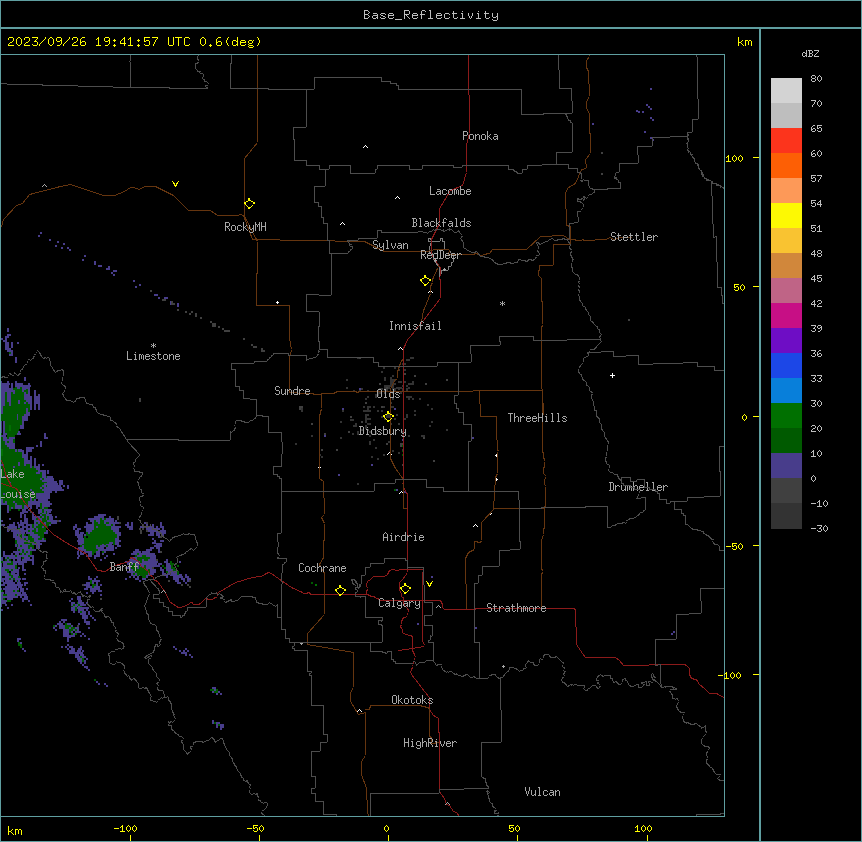Click the 2023/09/26 19:41:57 UTC timestamp
Viewport: 862px width, 842px height.
click(99, 42)
